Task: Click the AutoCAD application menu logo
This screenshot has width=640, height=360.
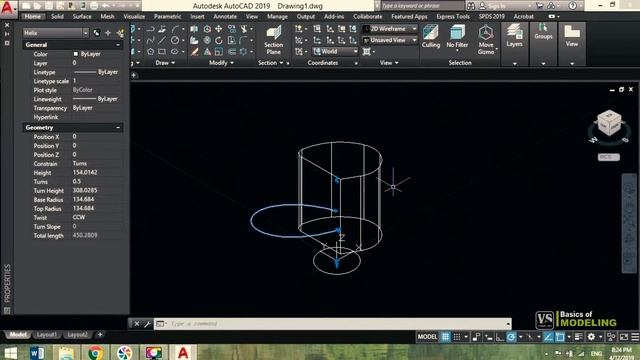Action: coord(8,8)
